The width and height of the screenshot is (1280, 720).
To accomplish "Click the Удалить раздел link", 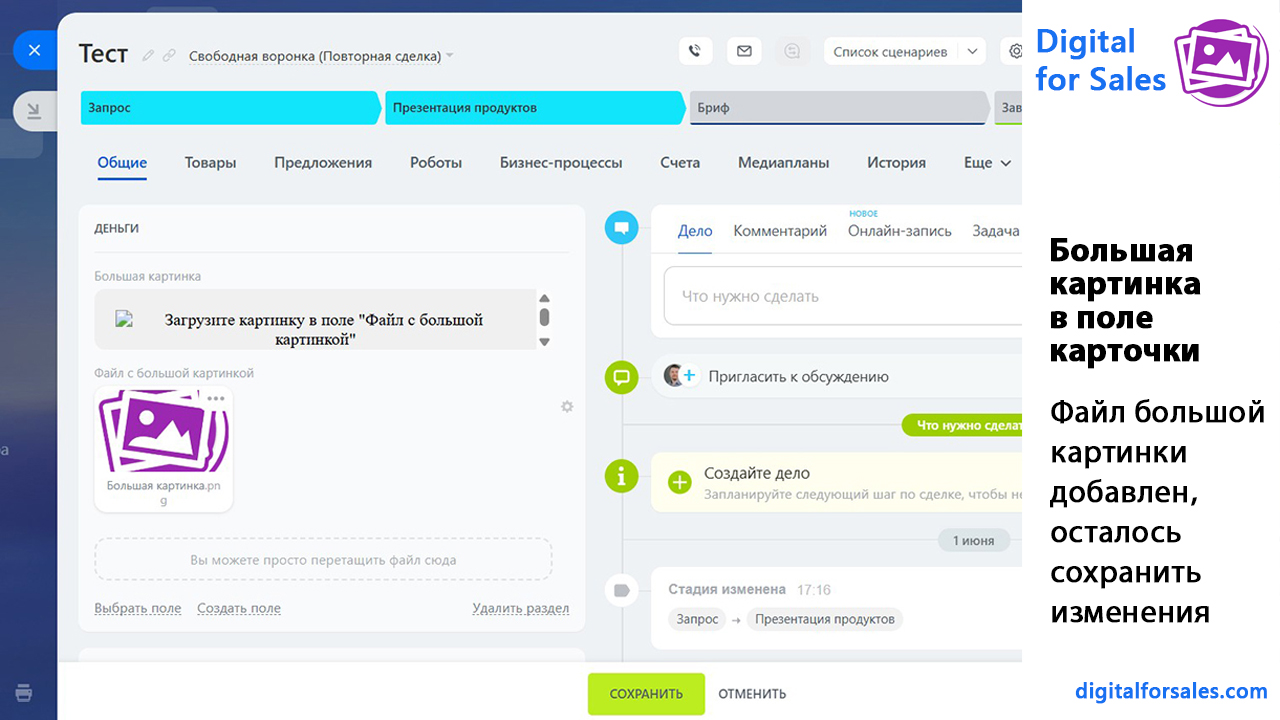I will click(520, 608).
